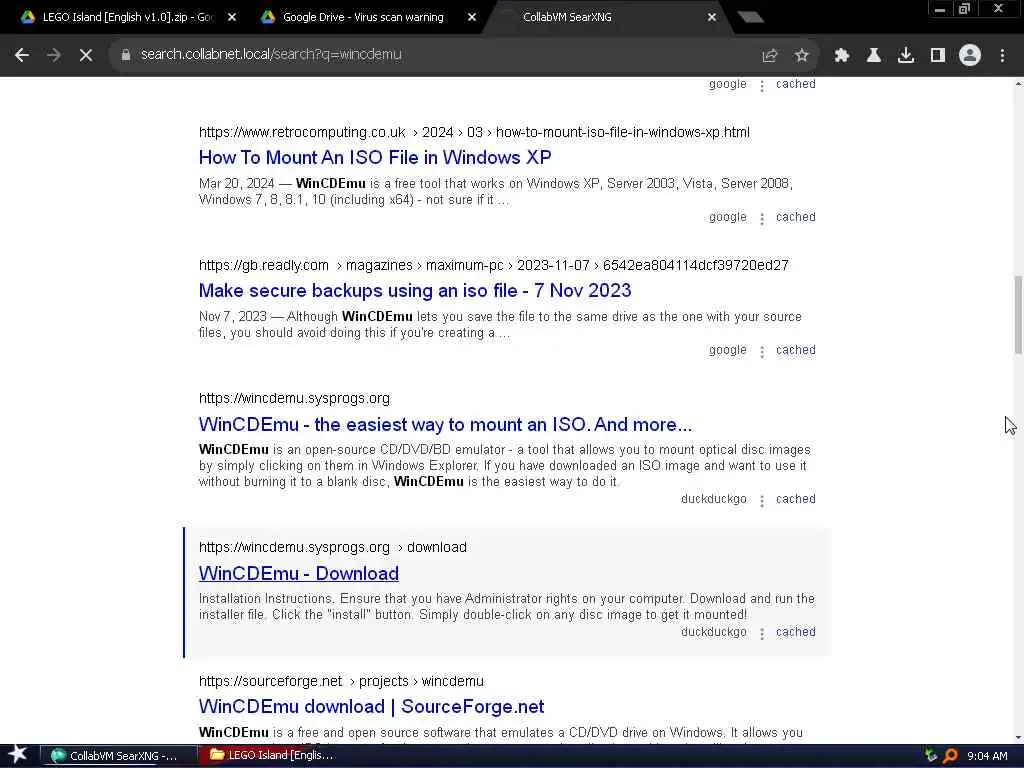
Task: Open Chrome three-dot menu
Action: [1002, 55]
